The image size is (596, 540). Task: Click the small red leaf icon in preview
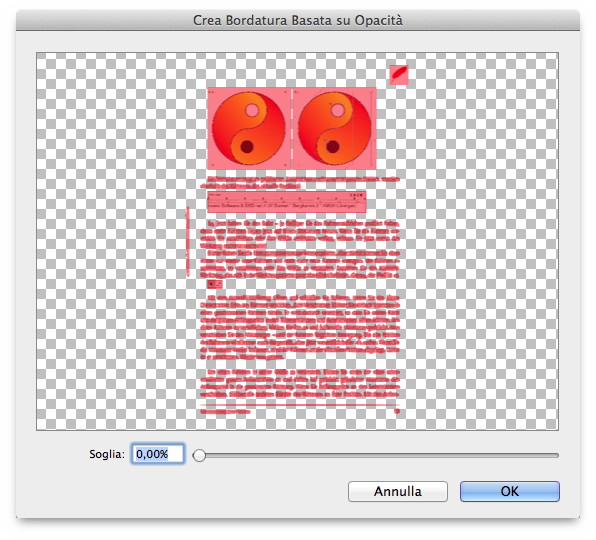coord(399,74)
